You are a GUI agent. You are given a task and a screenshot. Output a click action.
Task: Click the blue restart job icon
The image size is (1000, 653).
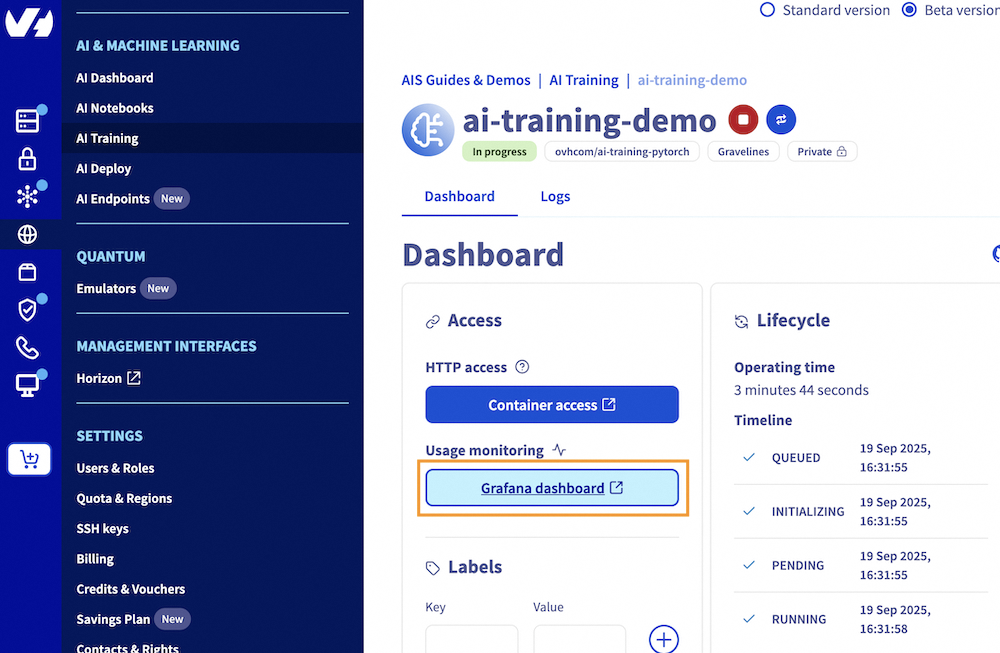(781, 120)
